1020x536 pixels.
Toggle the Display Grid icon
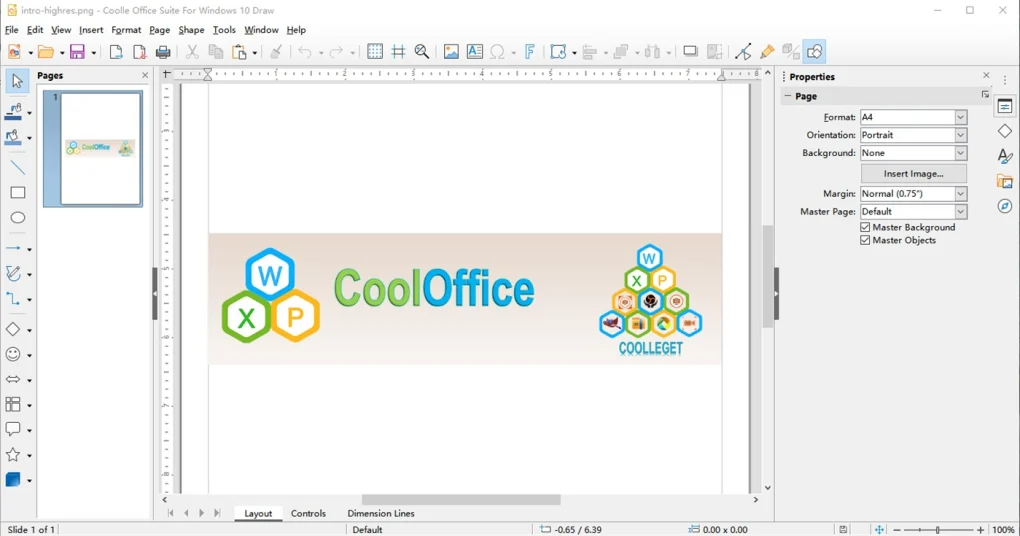(x=375, y=52)
